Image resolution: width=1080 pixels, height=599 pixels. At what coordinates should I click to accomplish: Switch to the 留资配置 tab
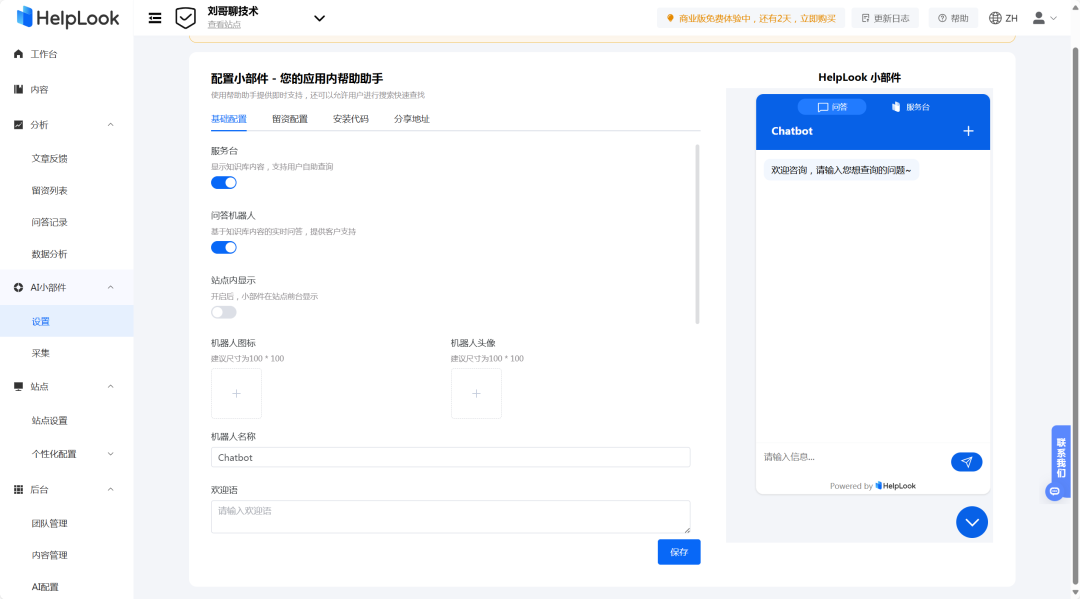pyautogui.click(x=290, y=119)
